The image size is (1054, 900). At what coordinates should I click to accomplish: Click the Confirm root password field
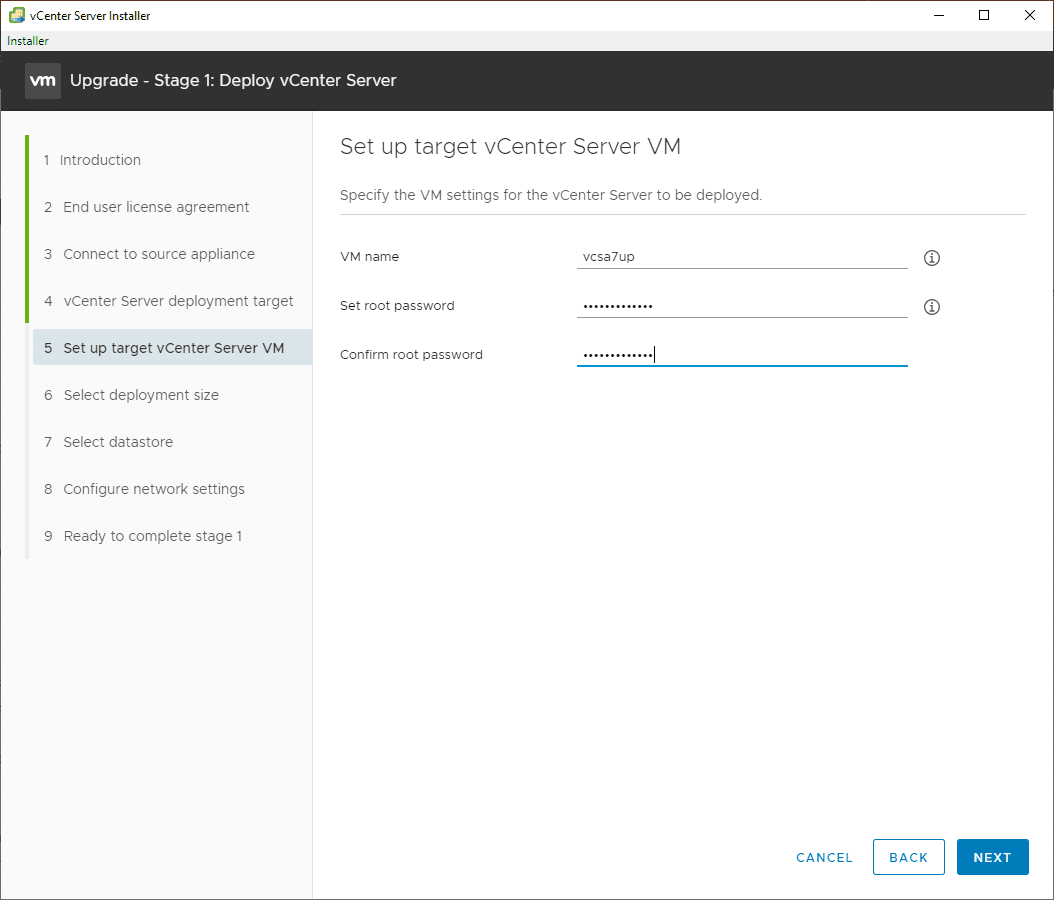tap(741, 355)
